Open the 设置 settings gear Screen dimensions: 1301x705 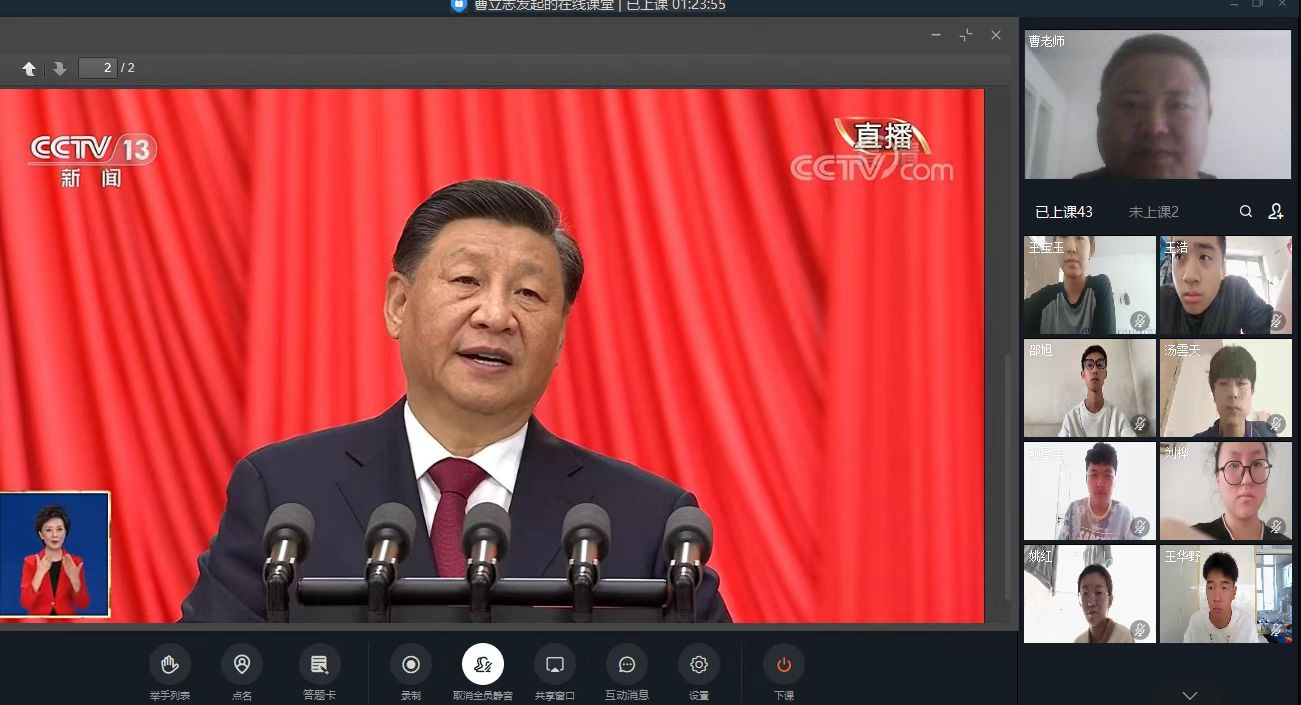[699, 665]
